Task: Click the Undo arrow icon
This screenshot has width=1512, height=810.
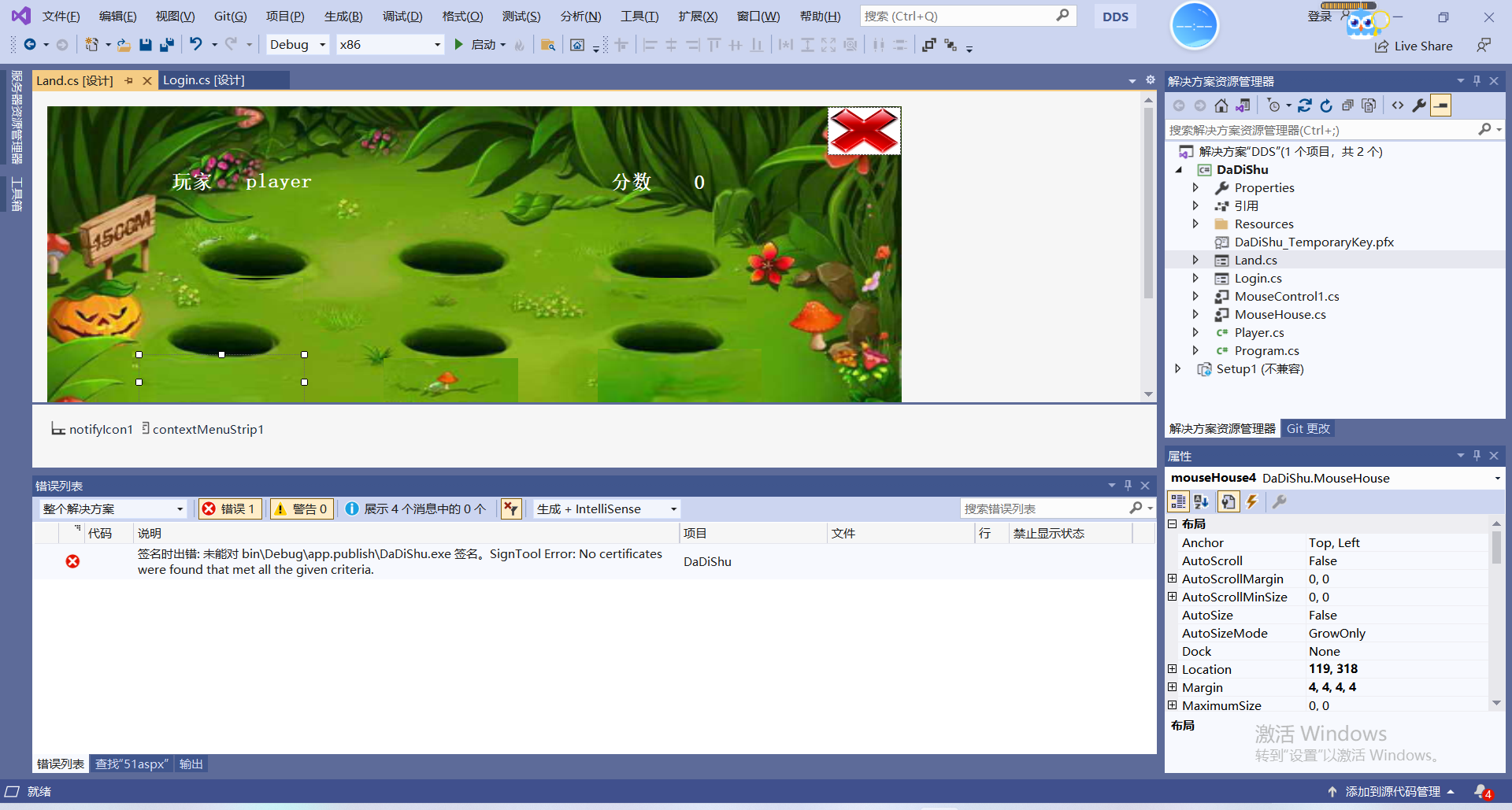Action: point(196,45)
